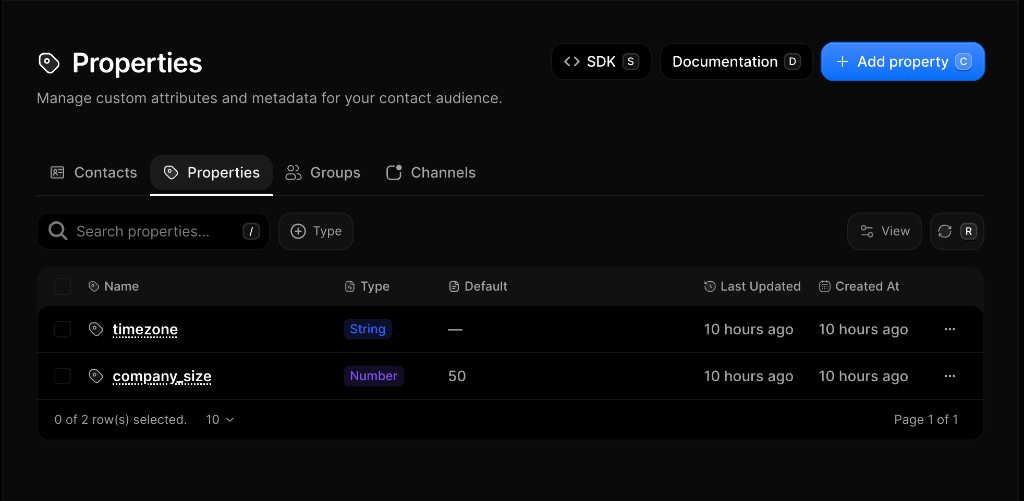The height and width of the screenshot is (501, 1024).
Task: Sort by the Default column header
Action: click(478, 286)
